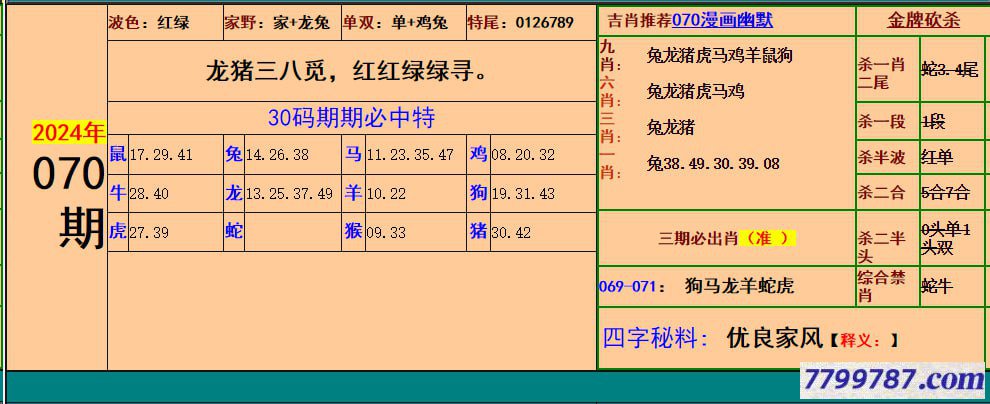Click the 2024年 highlighted label
Viewport: 990px width, 404px height.
click(x=69, y=133)
